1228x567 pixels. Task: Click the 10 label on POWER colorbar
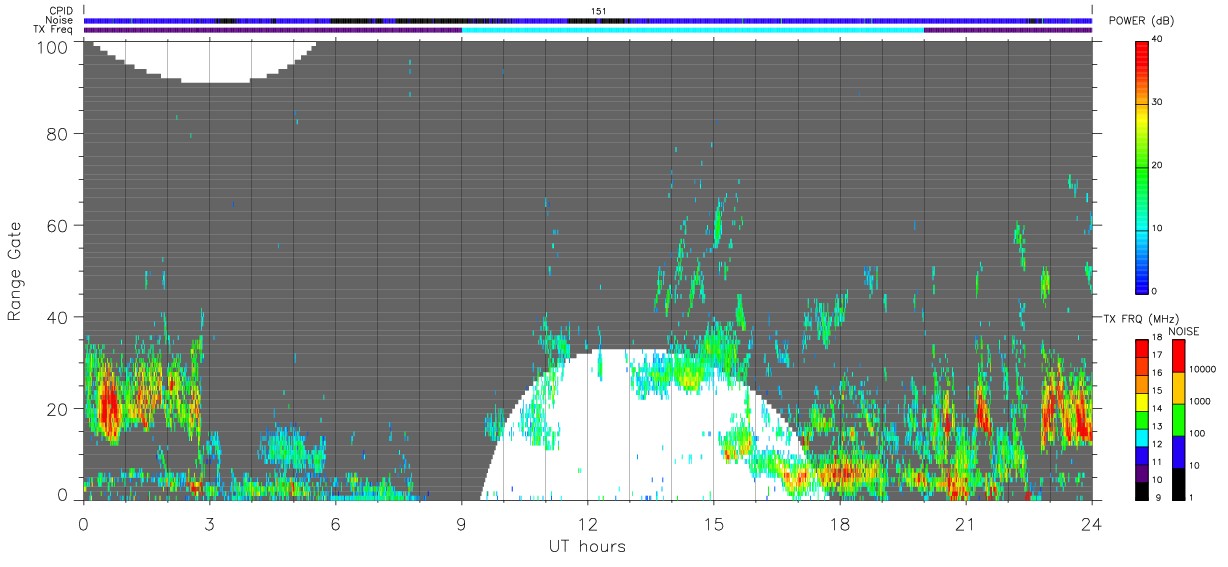click(x=1159, y=228)
